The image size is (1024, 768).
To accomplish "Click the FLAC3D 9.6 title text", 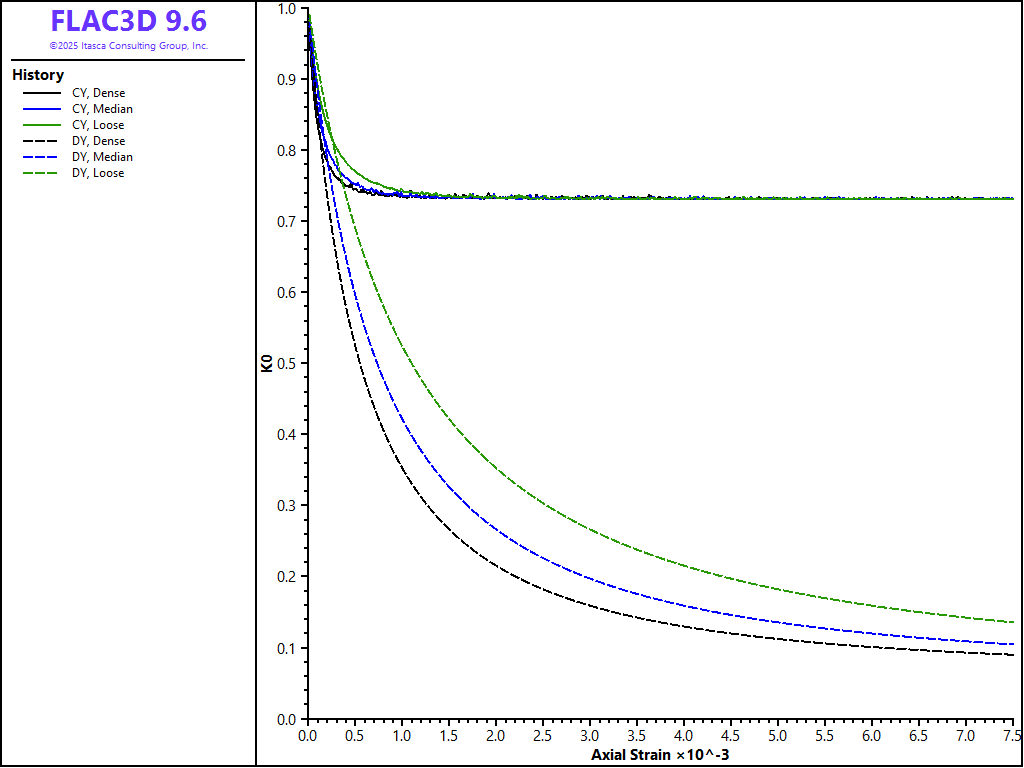I will (x=128, y=21).
